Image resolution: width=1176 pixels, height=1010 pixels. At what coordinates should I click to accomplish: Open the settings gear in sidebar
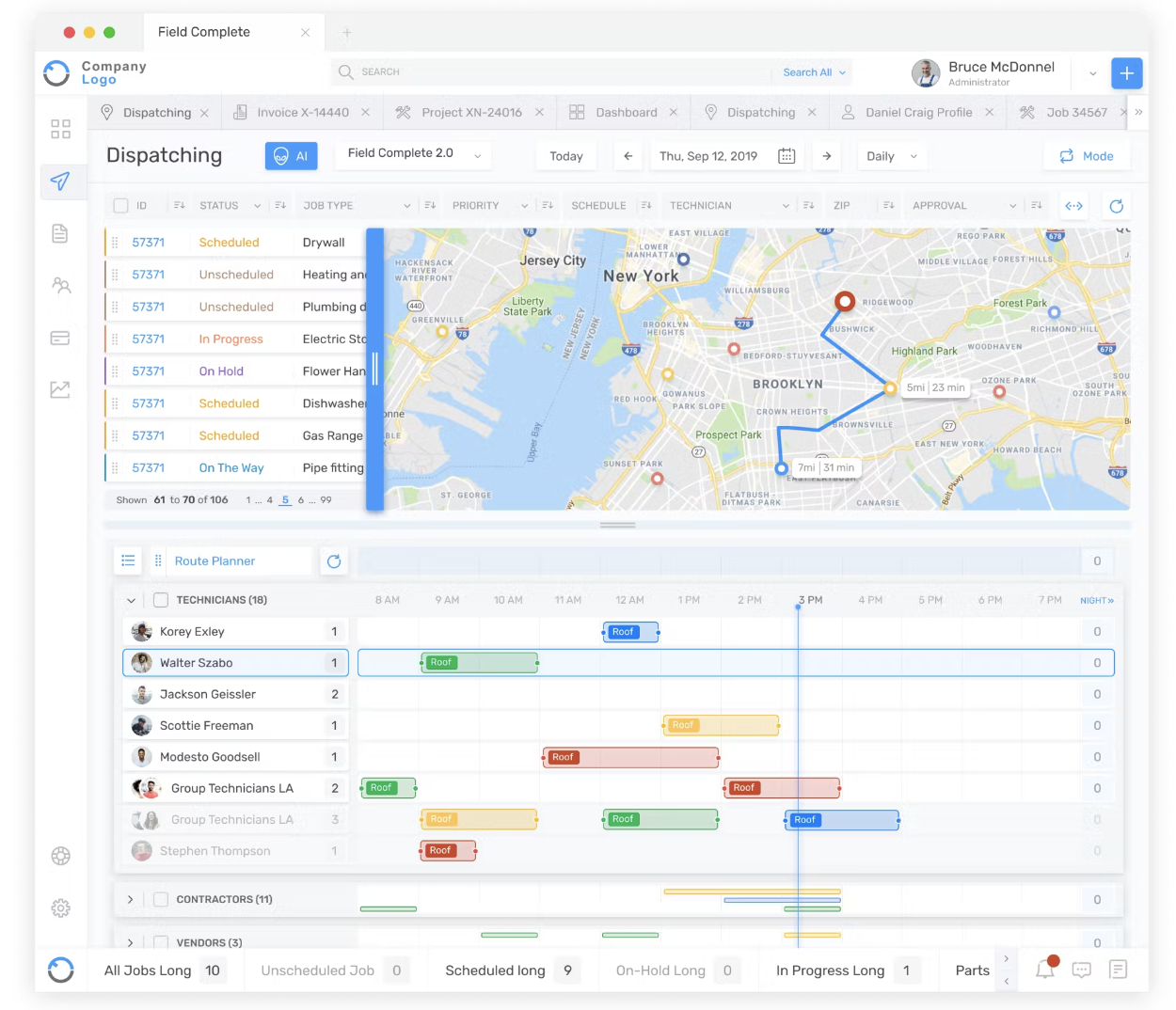coord(60,908)
